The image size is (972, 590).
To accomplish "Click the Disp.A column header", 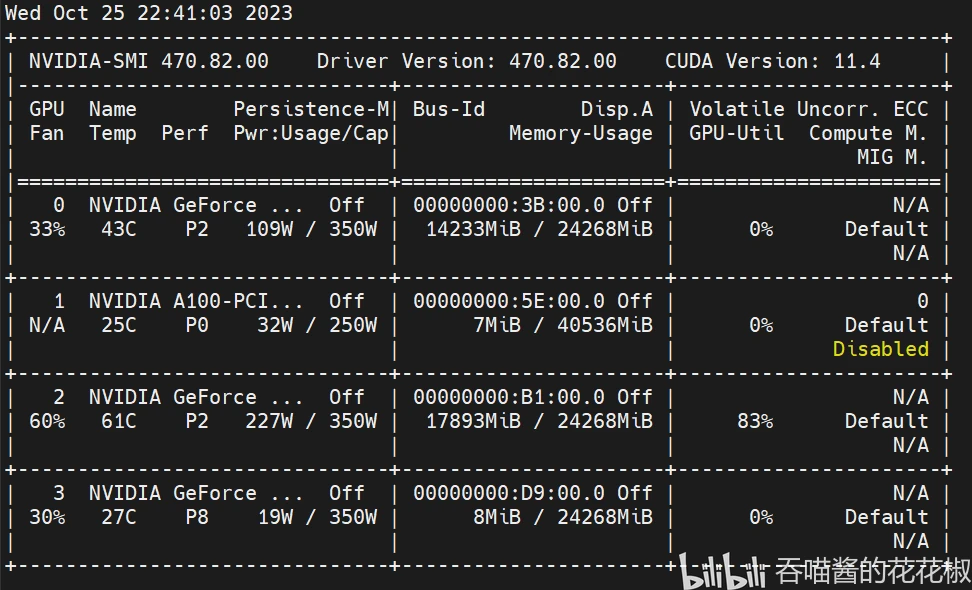I will 617,109.
